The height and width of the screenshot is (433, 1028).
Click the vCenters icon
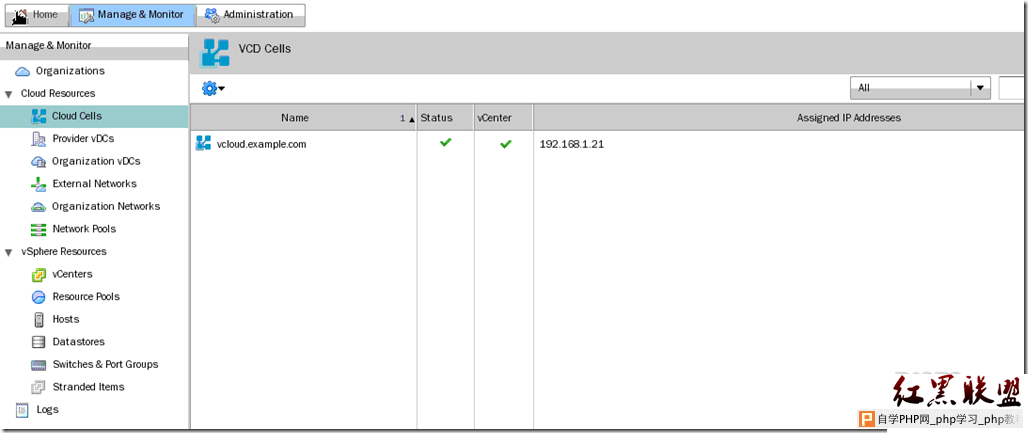point(39,275)
